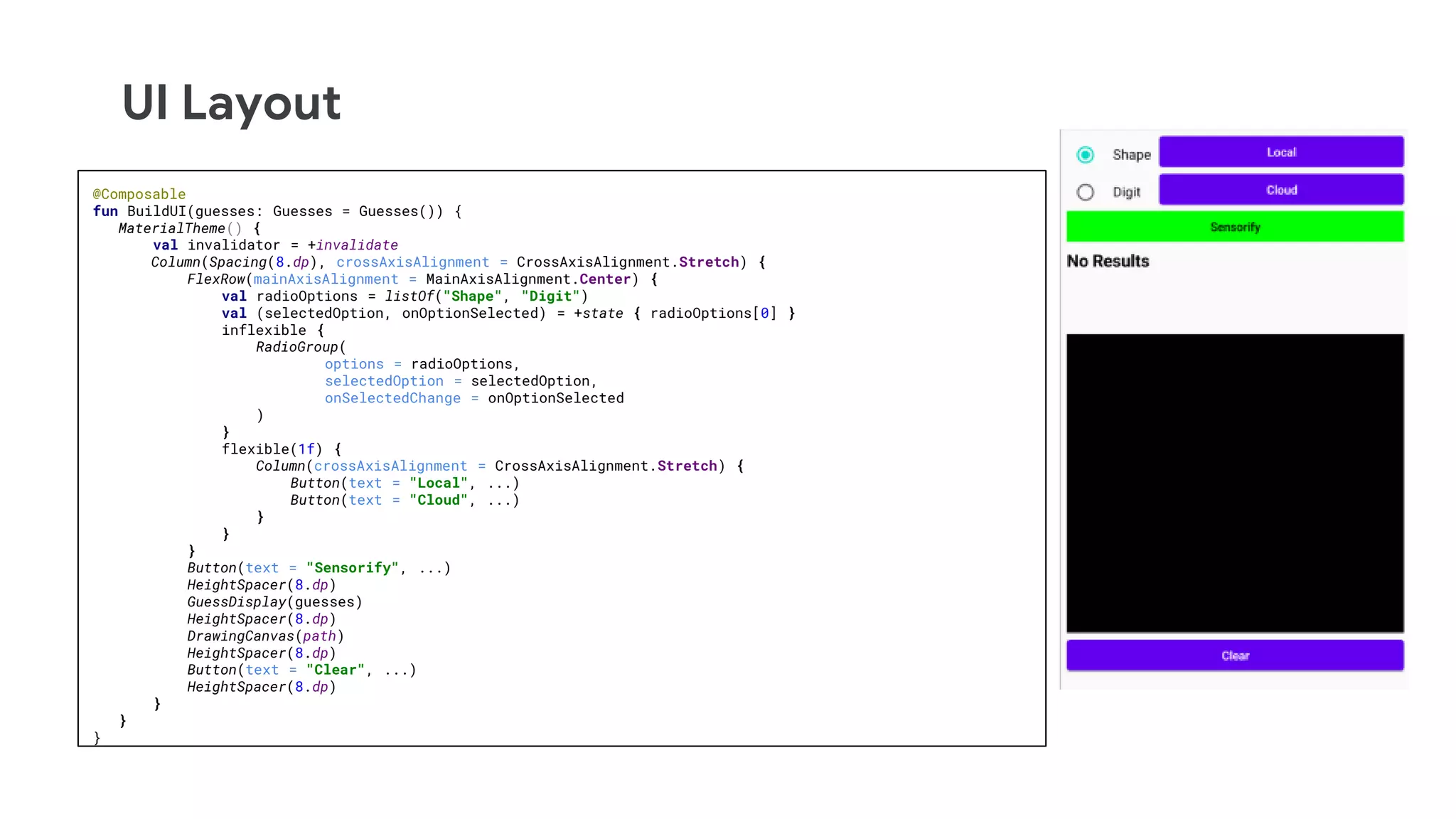Image resolution: width=1456 pixels, height=819 pixels.
Task: Click the UI Layout slide title
Action: click(x=231, y=103)
